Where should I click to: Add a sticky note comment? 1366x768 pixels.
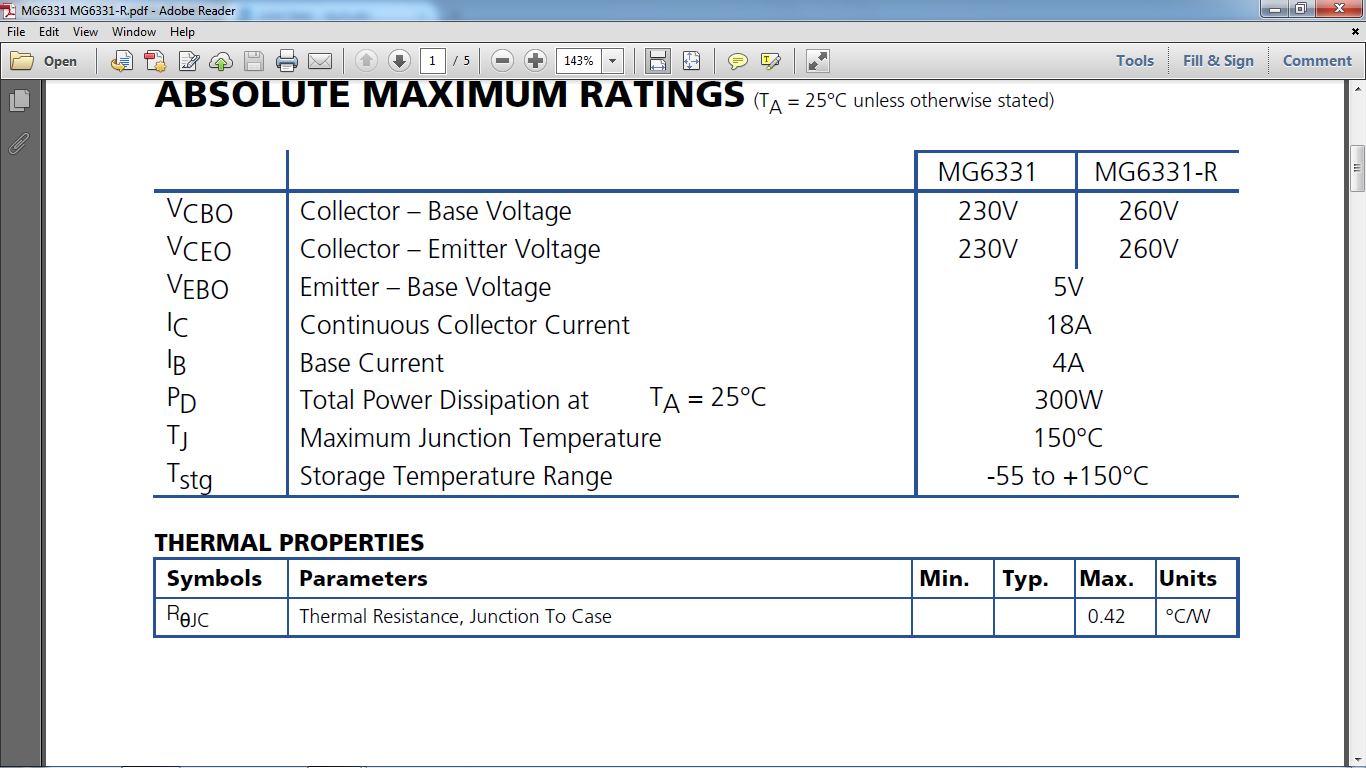737,61
